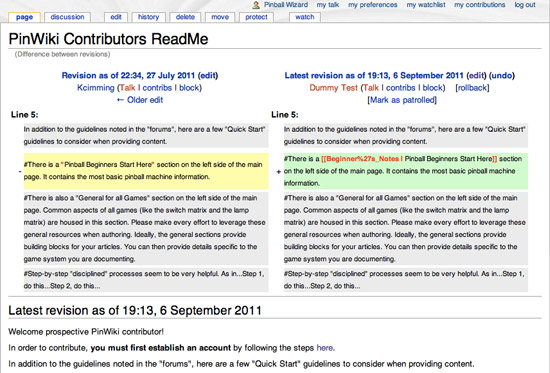The image size is (550, 373).
Task: Open latest revision as of 19:13, 6 September 2011
Action: 374,75
